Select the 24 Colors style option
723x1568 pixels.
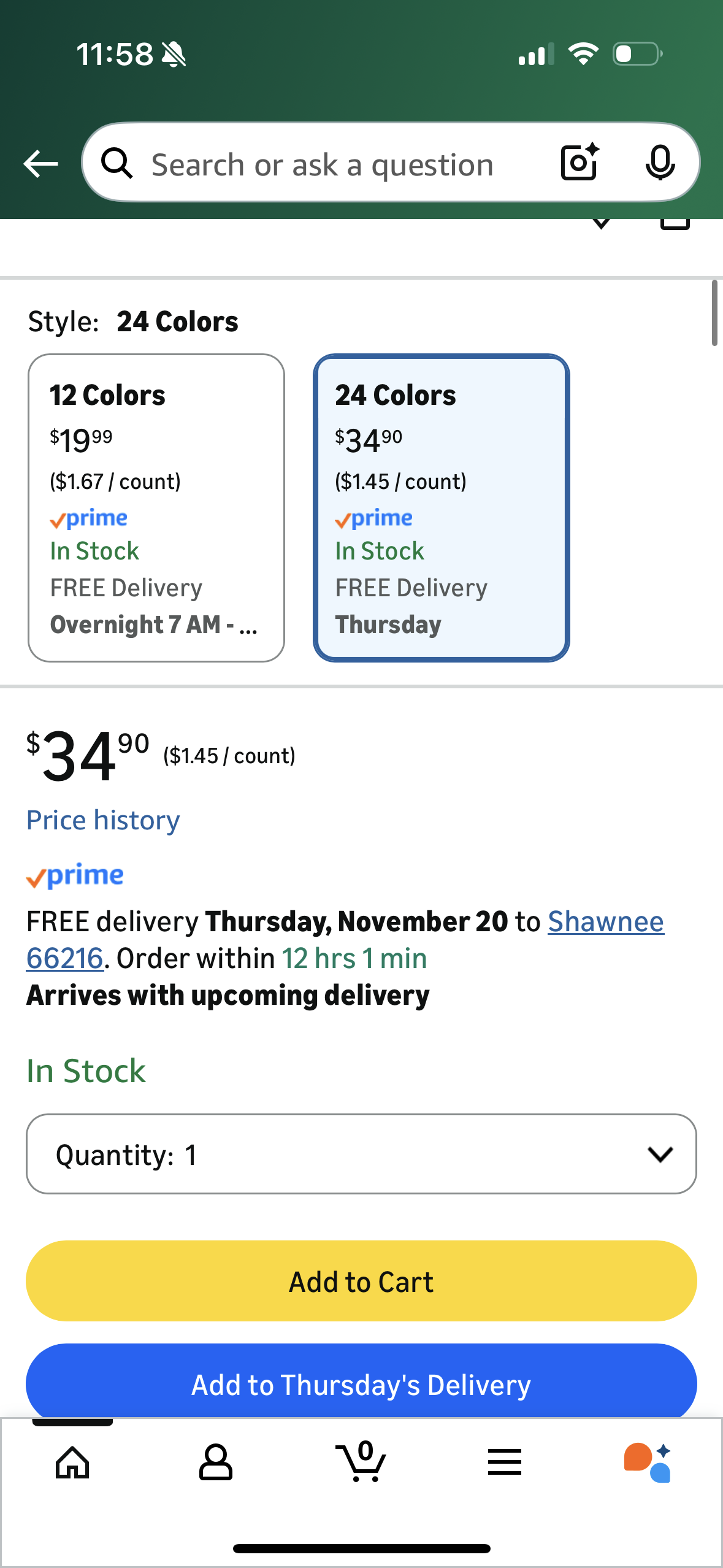[441, 507]
